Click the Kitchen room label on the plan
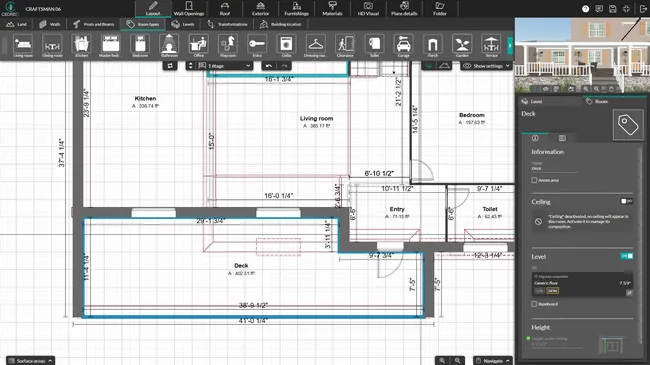The height and width of the screenshot is (365, 650). pyautogui.click(x=146, y=98)
